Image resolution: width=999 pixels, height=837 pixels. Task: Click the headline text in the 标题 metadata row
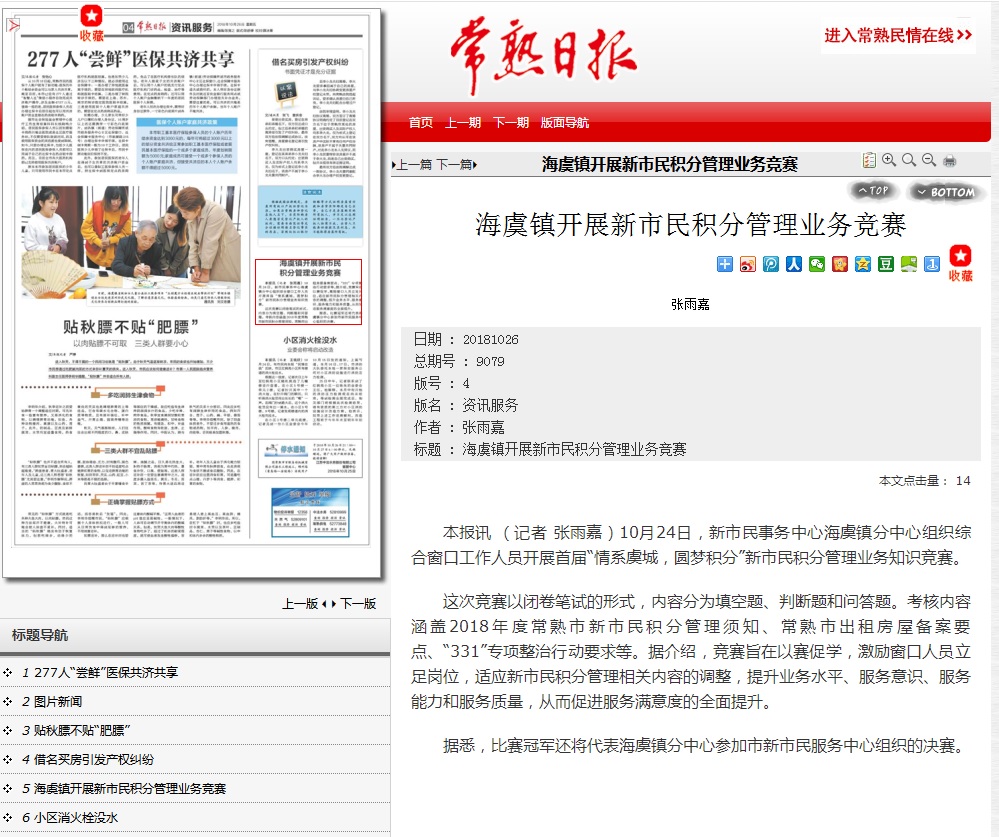click(x=574, y=450)
